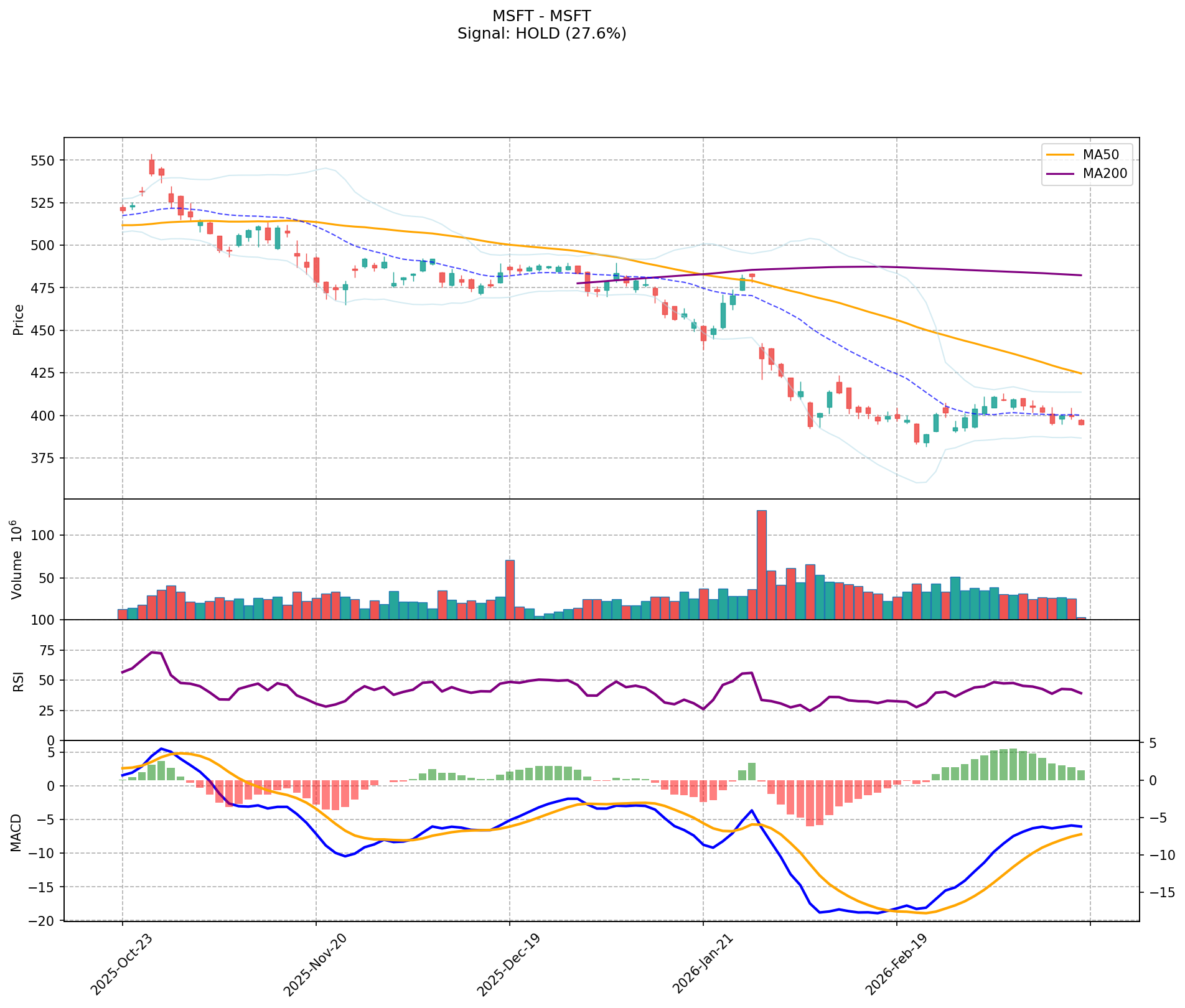Click the Price axis label

pos(18,319)
